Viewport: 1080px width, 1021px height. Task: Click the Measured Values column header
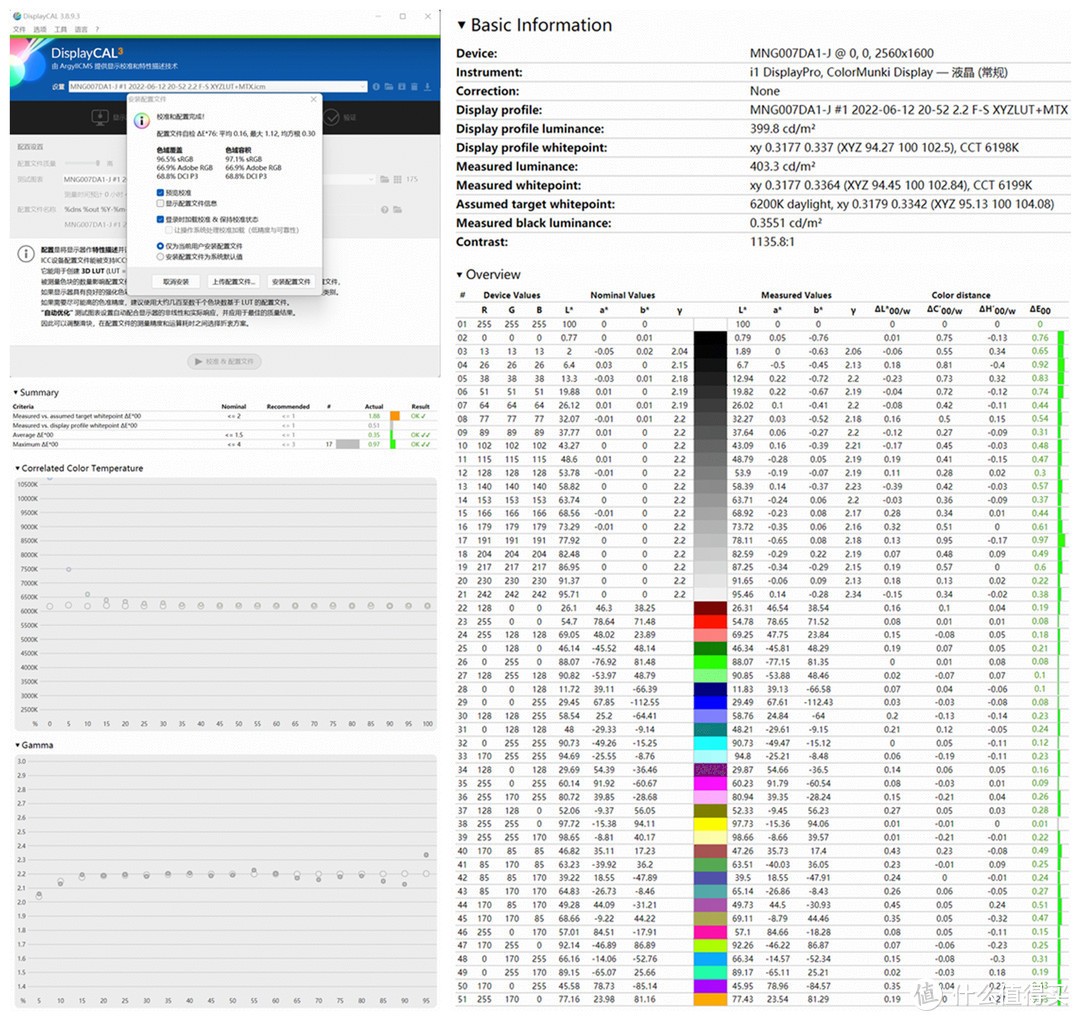[x=796, y=295]
